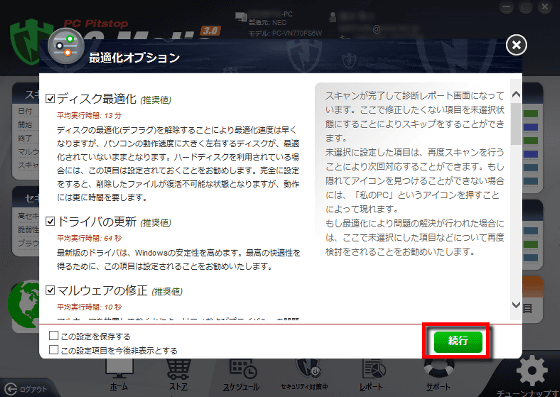The image size is (560, 397).
Task: Click the user profile icon at top
Action: (333, 17)
